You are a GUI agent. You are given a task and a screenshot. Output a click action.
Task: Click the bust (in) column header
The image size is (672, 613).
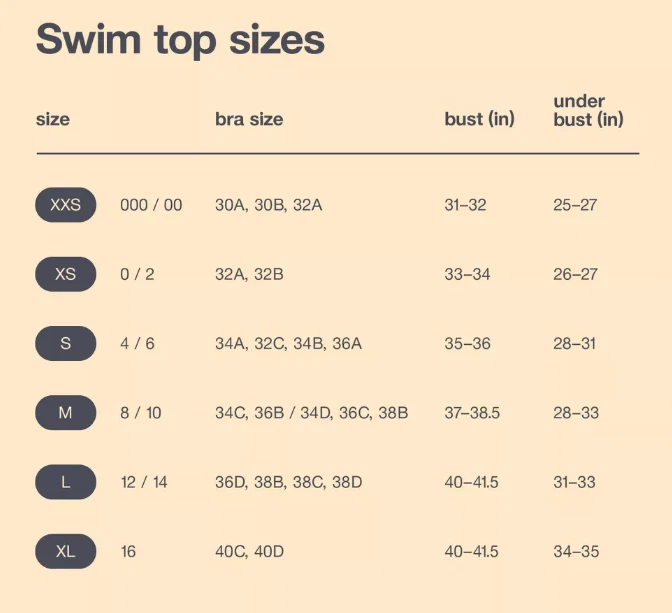[479, 119]
